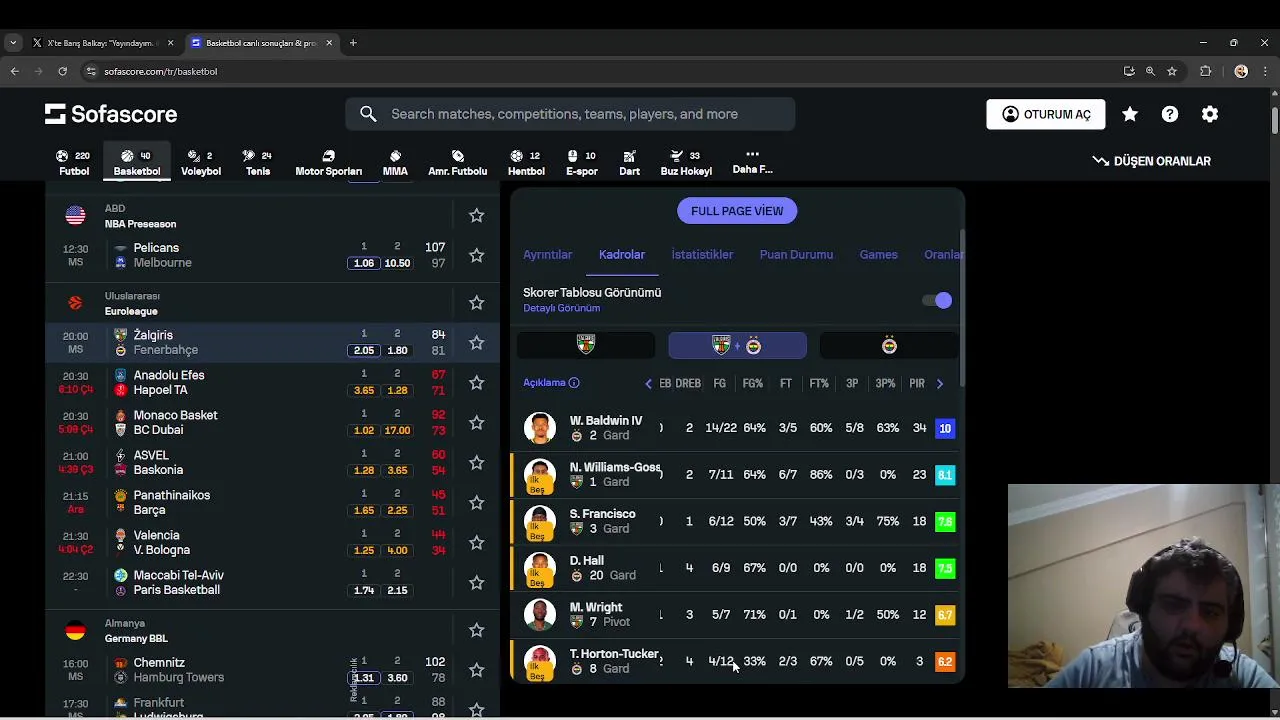Switch to Games tab
Image resolution: width=1280 pixels, height=720 pixels.
coord(878,255)
